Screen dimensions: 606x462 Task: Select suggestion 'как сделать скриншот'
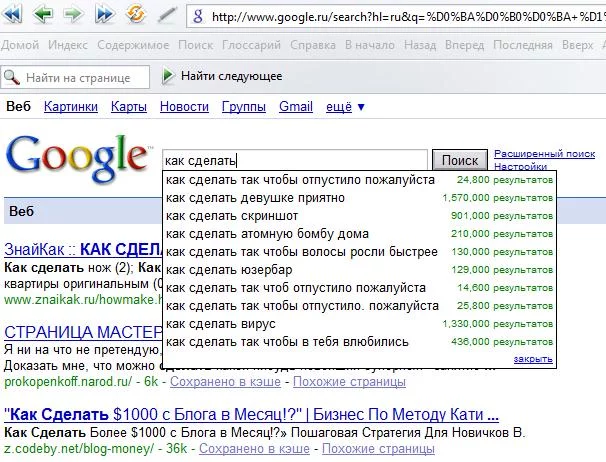[x=359, y=216]
